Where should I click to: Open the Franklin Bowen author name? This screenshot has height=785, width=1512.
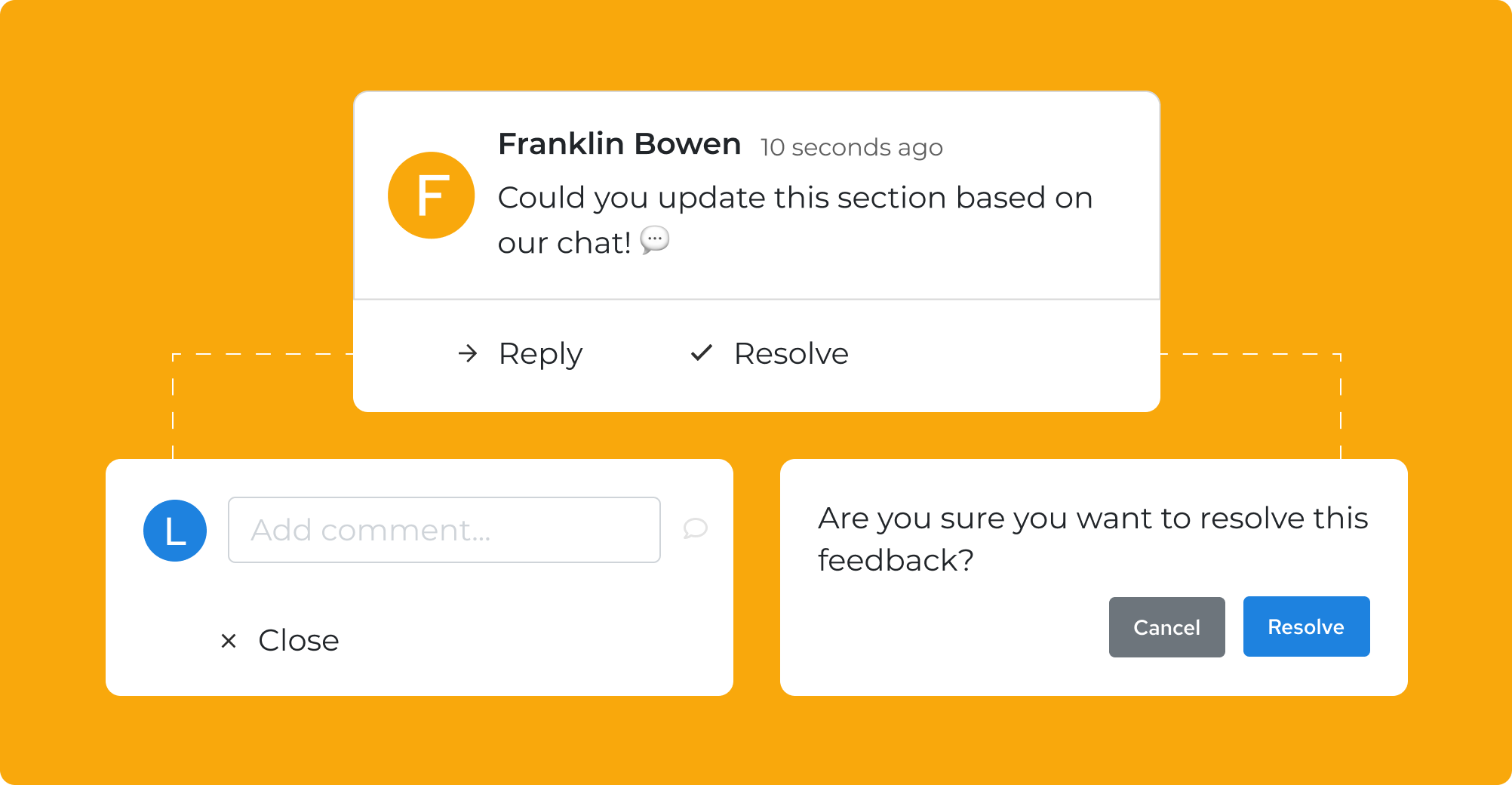click(619, 143)
